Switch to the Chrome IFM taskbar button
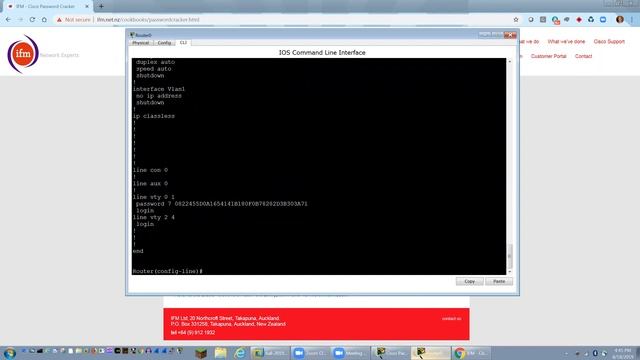The image size is (640, 360). pyautogui.click(x=471, y=353)
